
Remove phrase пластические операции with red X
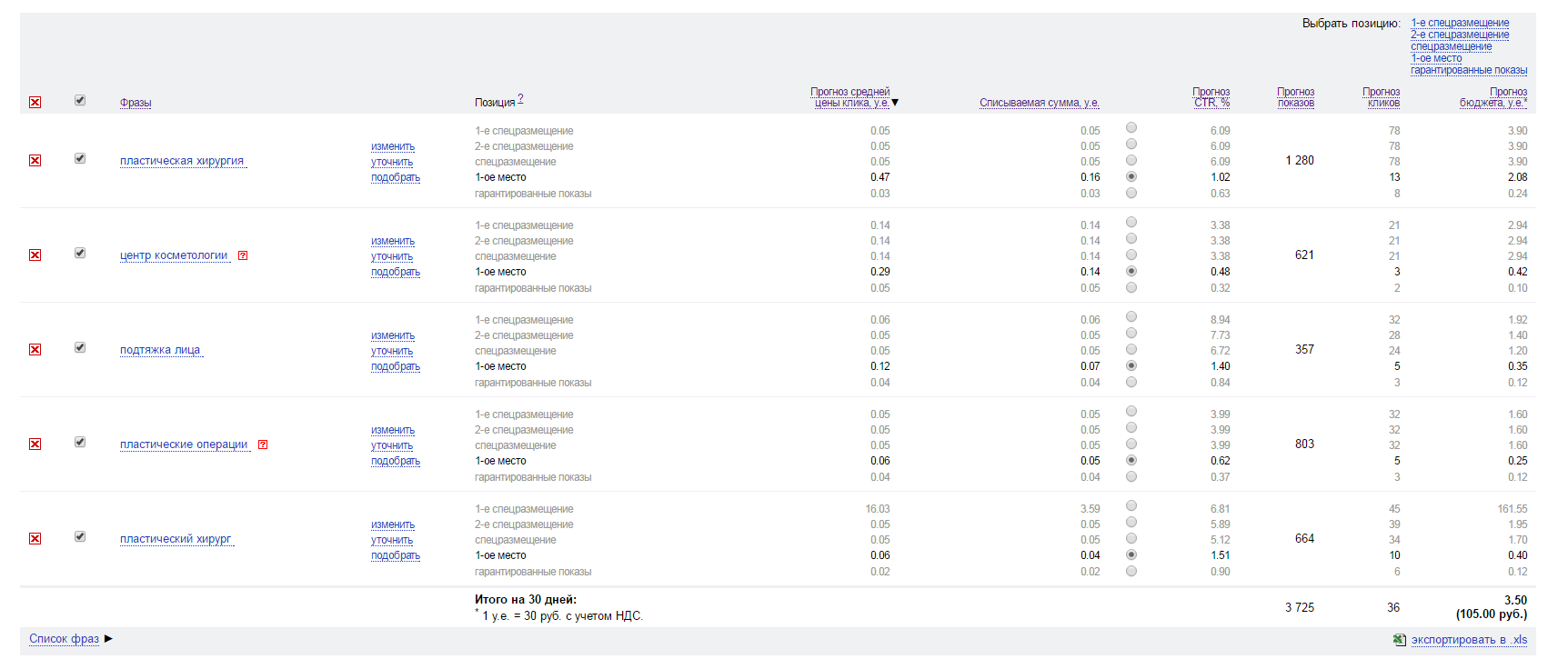coord(35,444)
